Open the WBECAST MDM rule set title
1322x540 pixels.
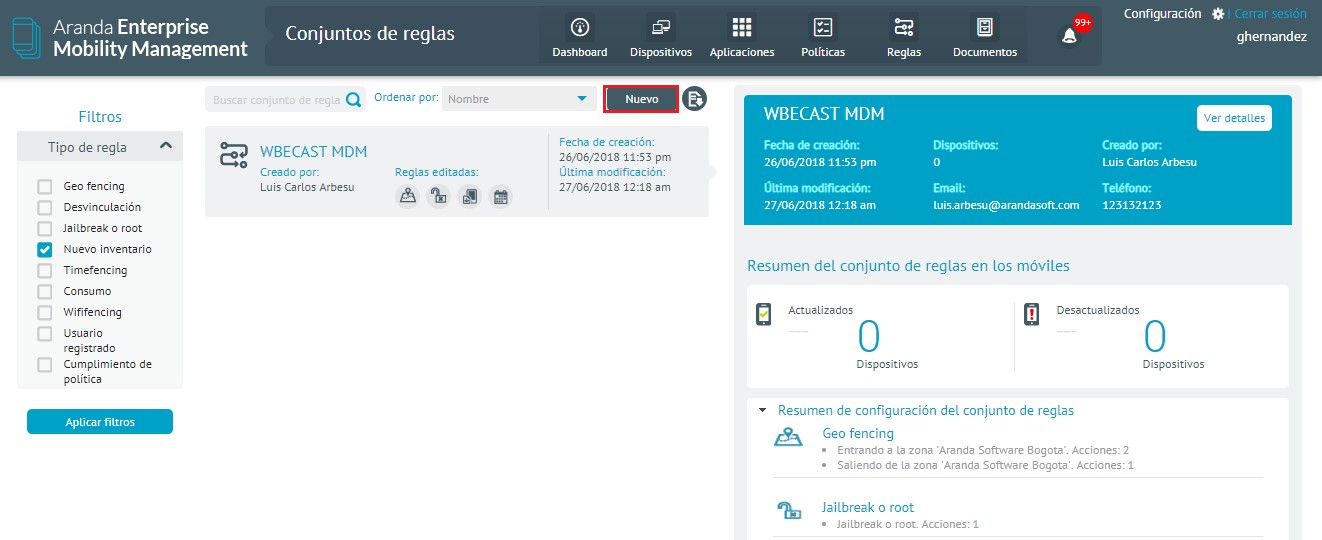click(x=313, y=152)
